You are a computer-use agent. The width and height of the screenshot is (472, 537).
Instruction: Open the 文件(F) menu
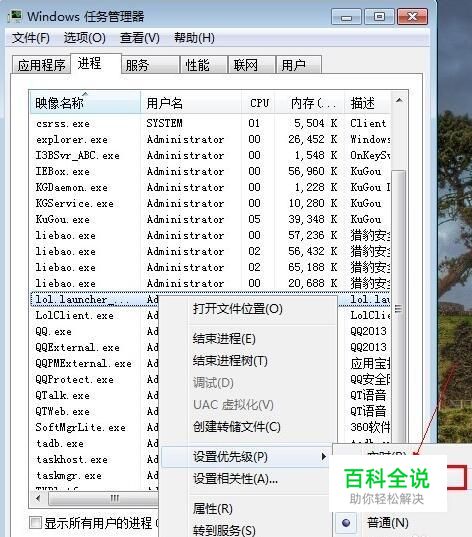(x=31, y=38)
